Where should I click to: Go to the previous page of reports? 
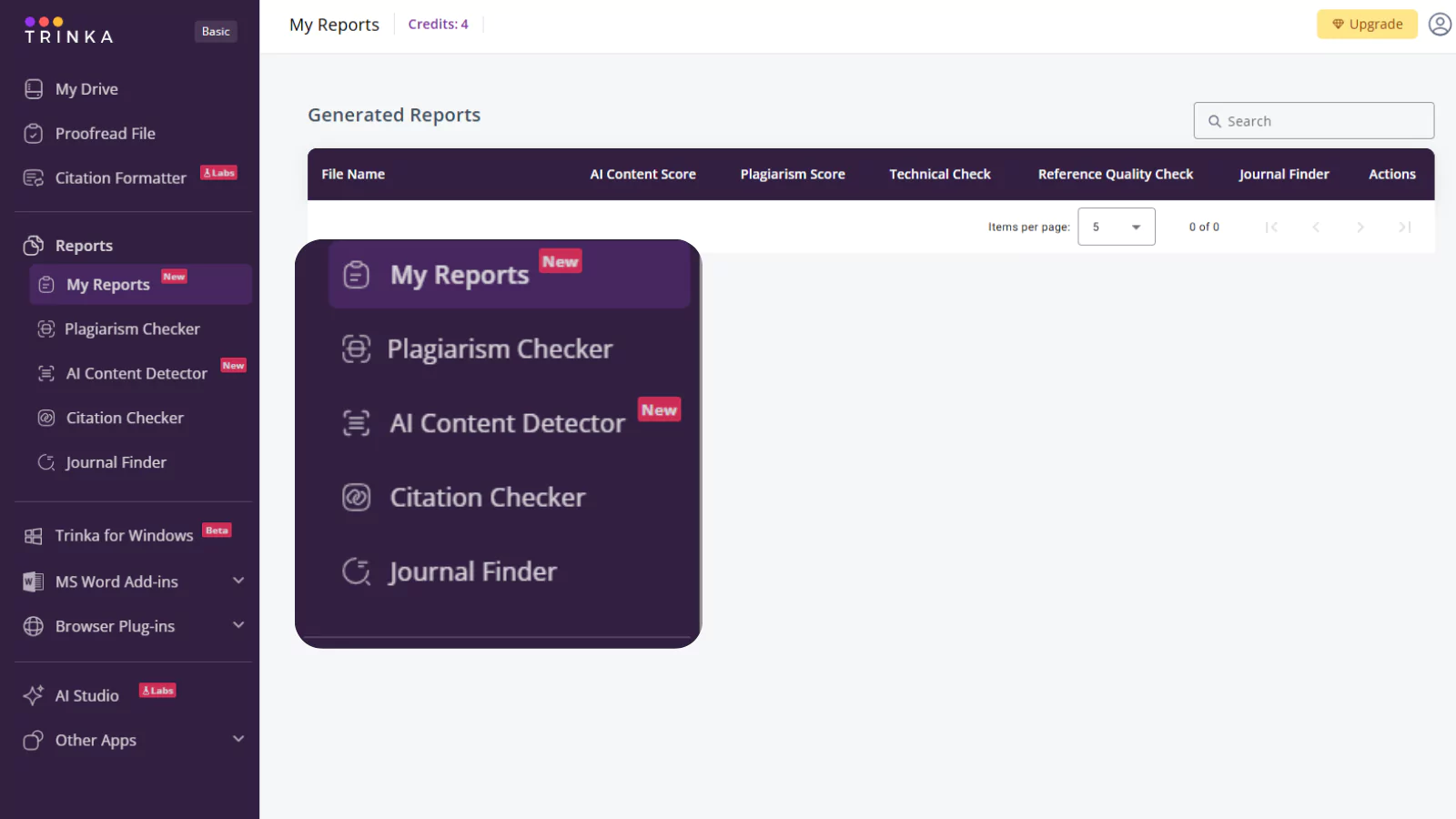[1316, 227]
